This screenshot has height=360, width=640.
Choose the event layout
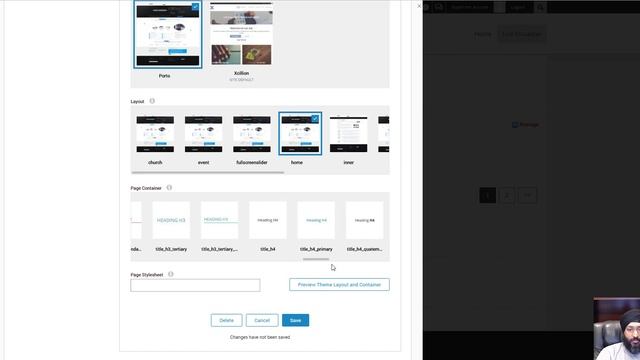[203, 134]
